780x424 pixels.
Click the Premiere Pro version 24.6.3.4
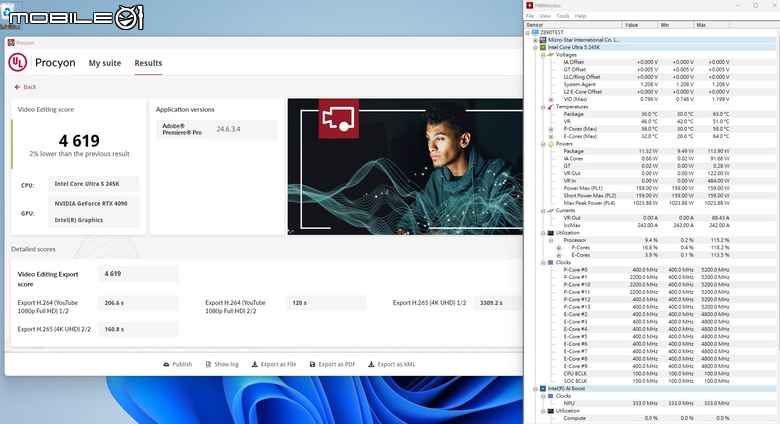(x=228, y=129)
